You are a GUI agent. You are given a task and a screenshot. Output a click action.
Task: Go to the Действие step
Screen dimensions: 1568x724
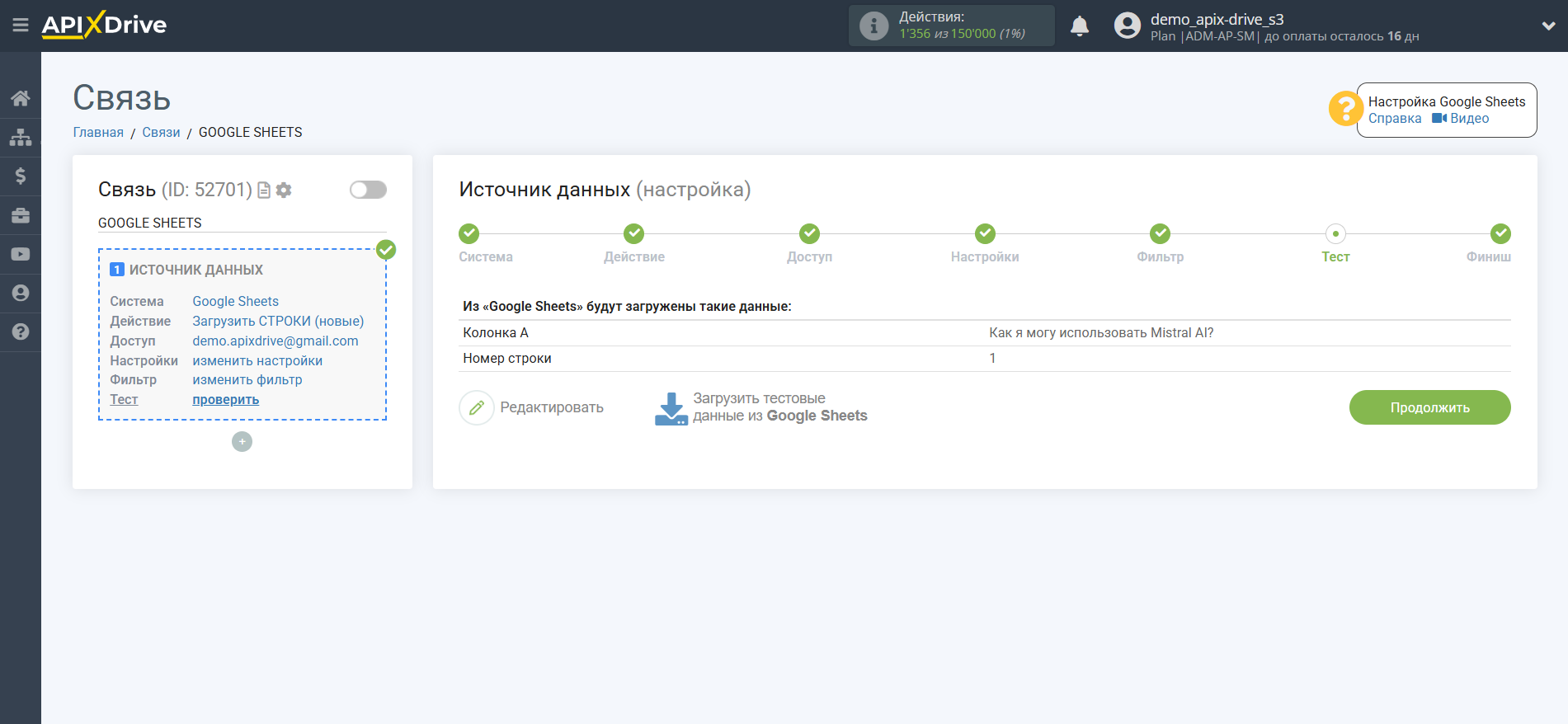[x=633, y=234]
